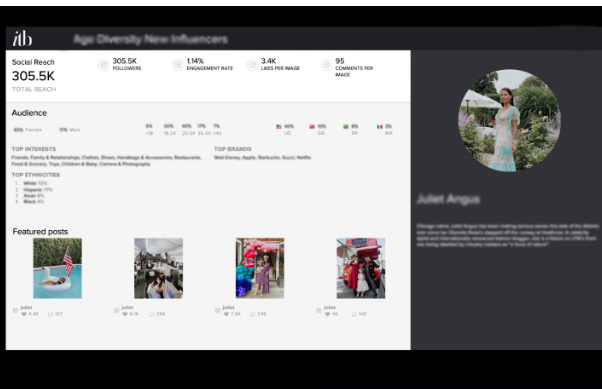Click the icon beside 95 Comments Per Image
The height and width of the screenshot is (389, 602).
point(326,65)
